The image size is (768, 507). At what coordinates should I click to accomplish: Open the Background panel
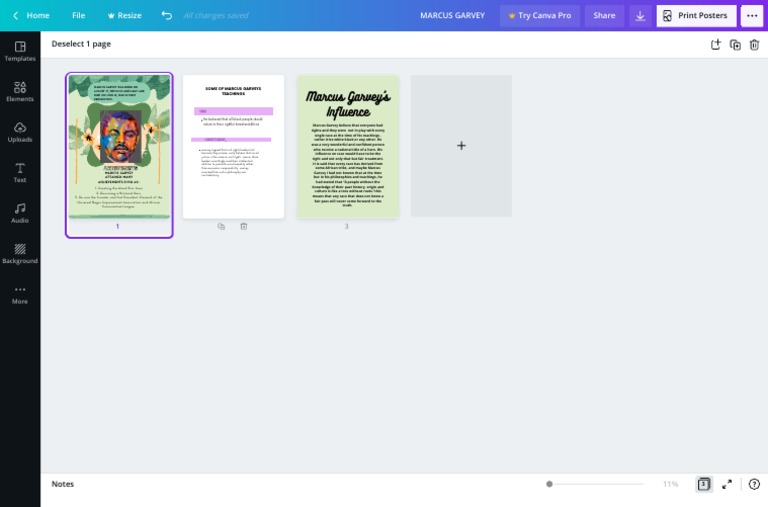click(20, 254)
